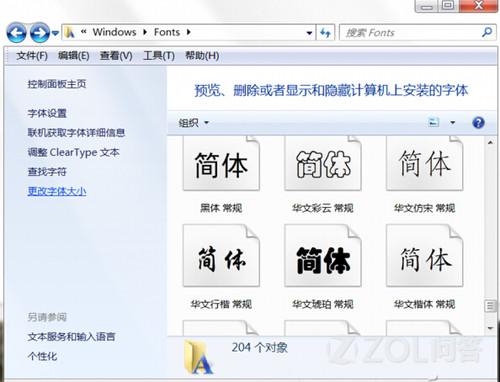Click the Fonts folder icon in address bar
The width and height of the screenshot is (500, 382).
[69, 32]
